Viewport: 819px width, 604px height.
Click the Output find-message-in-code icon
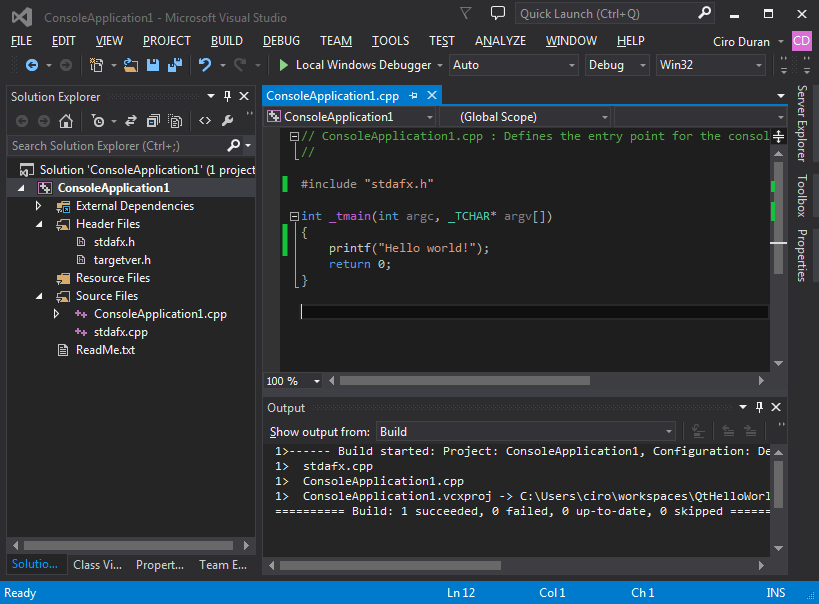tap(698, 432)
